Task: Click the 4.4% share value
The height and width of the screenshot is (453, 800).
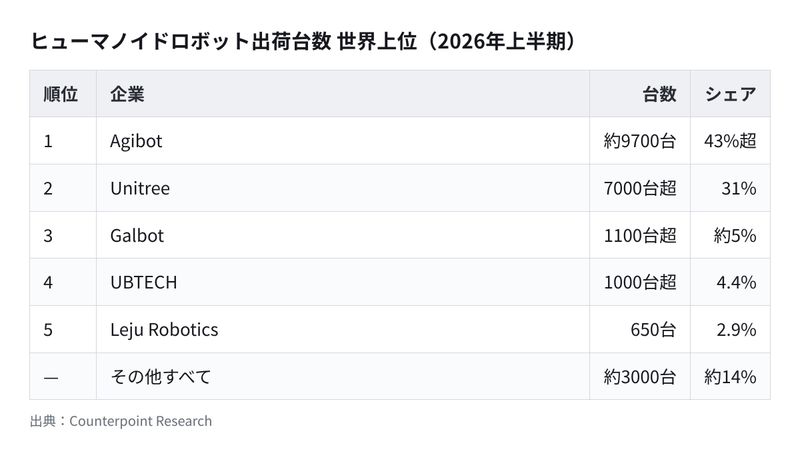Action: pos(736,283)
